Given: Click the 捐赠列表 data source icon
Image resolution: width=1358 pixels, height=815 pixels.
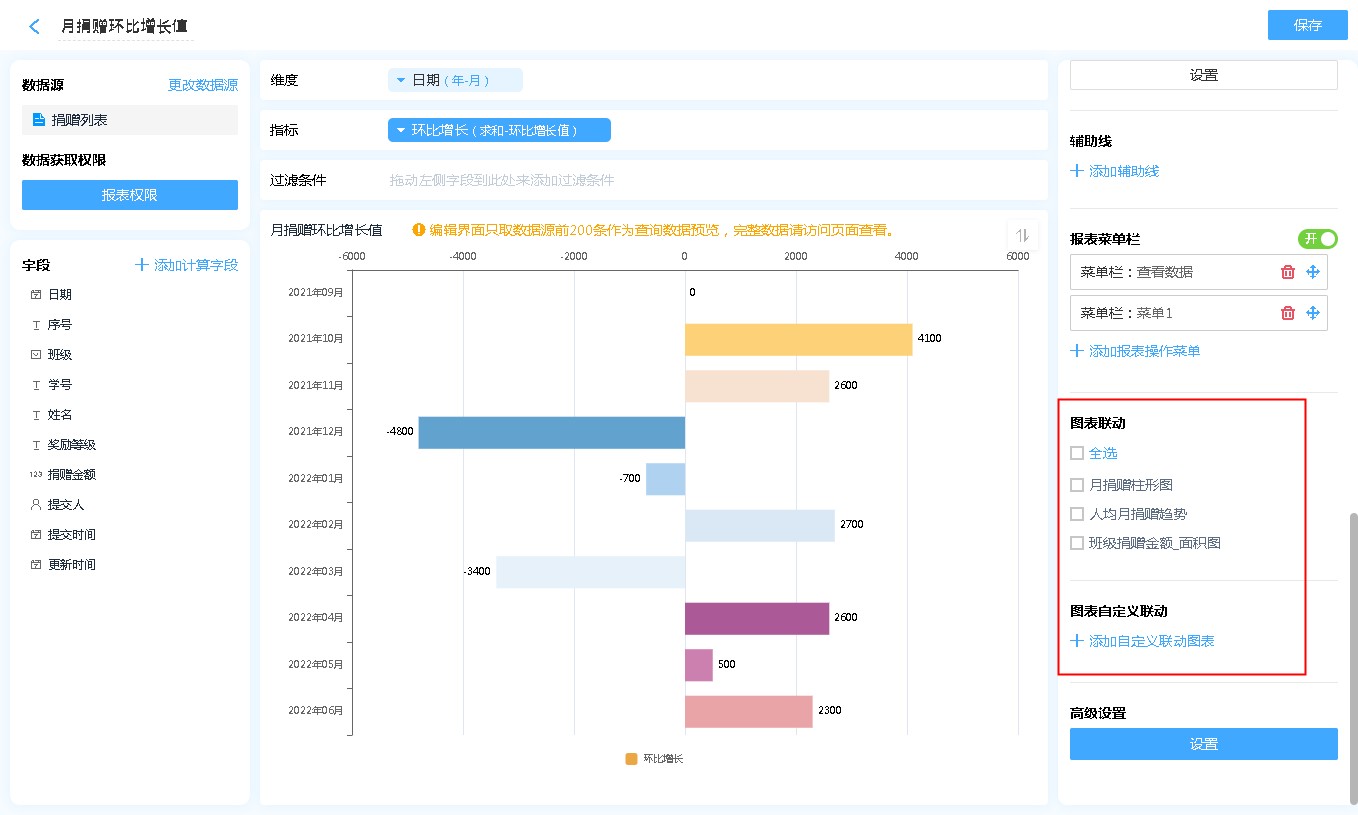Looking at the screenshot, I should click(x=39, y=120).
